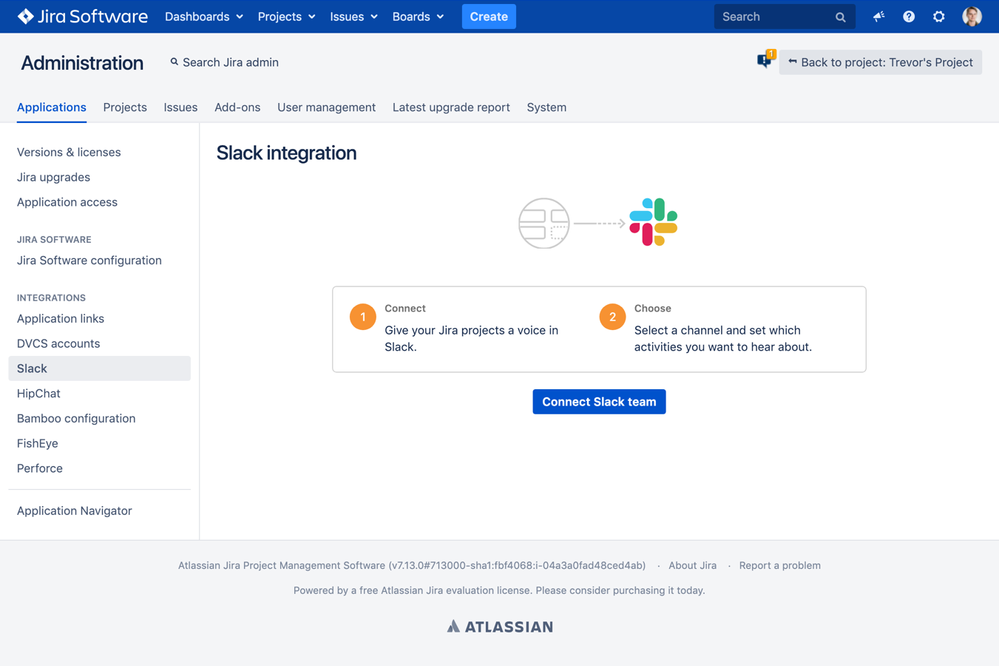Switch to the Add-ons tab
The width and height of the screenshot is (999, 666).
coord(237,108)
